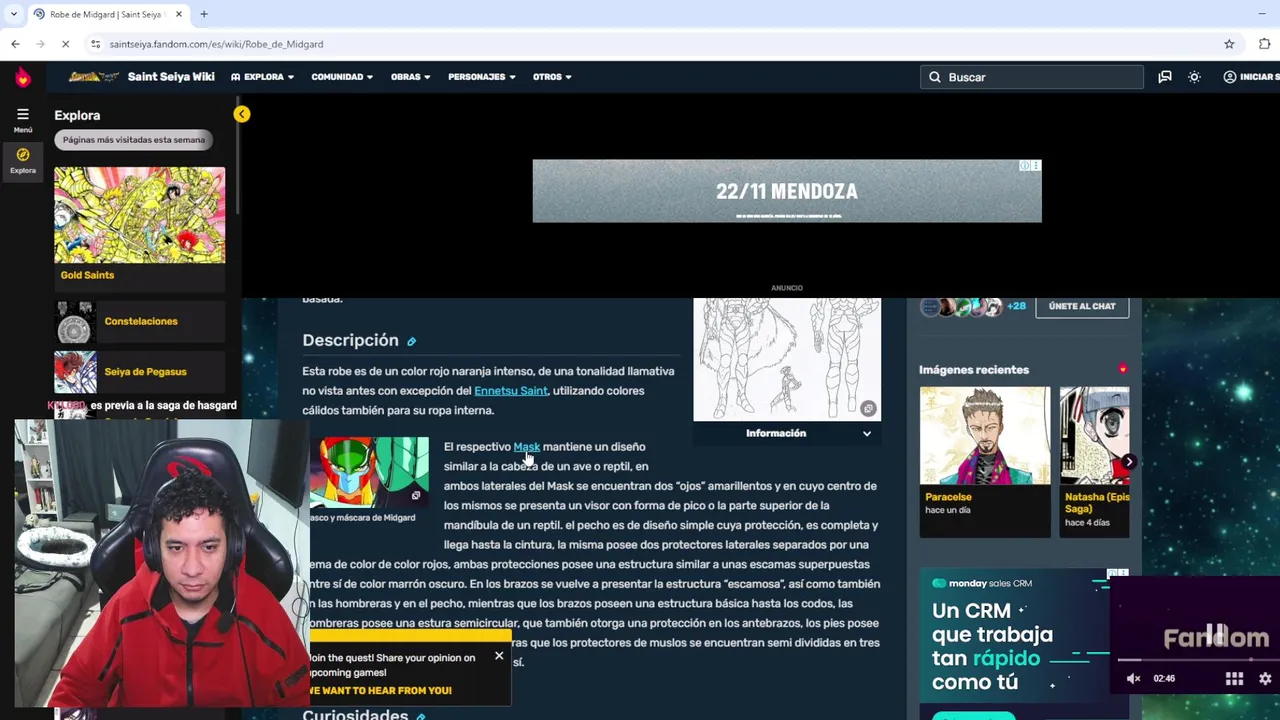The height and width of the screenshot is (720, 1280).
Task: Click the user account avatar icon
Action: point(1229,77)
